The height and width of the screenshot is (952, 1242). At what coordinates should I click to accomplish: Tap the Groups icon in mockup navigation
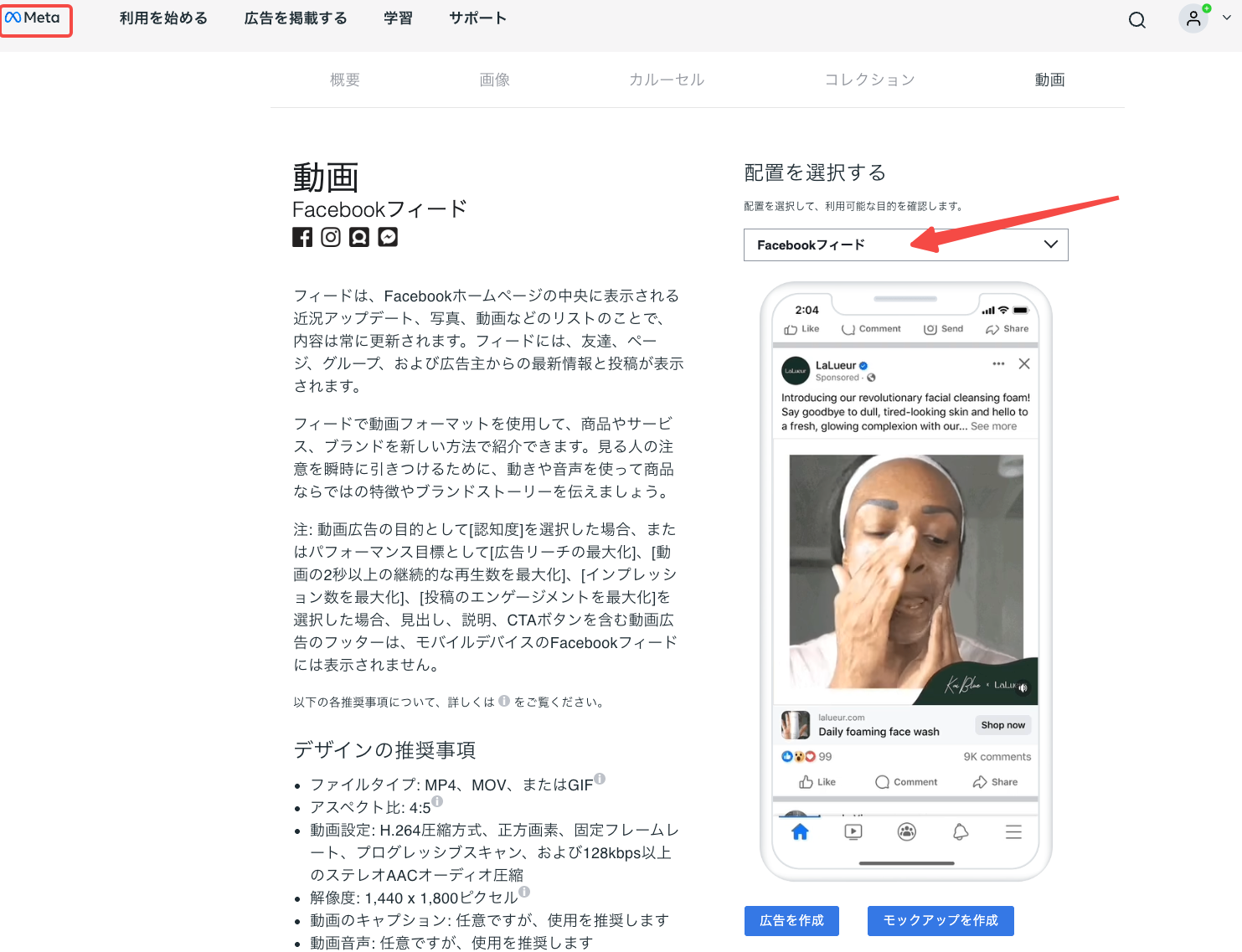[906, 831]
